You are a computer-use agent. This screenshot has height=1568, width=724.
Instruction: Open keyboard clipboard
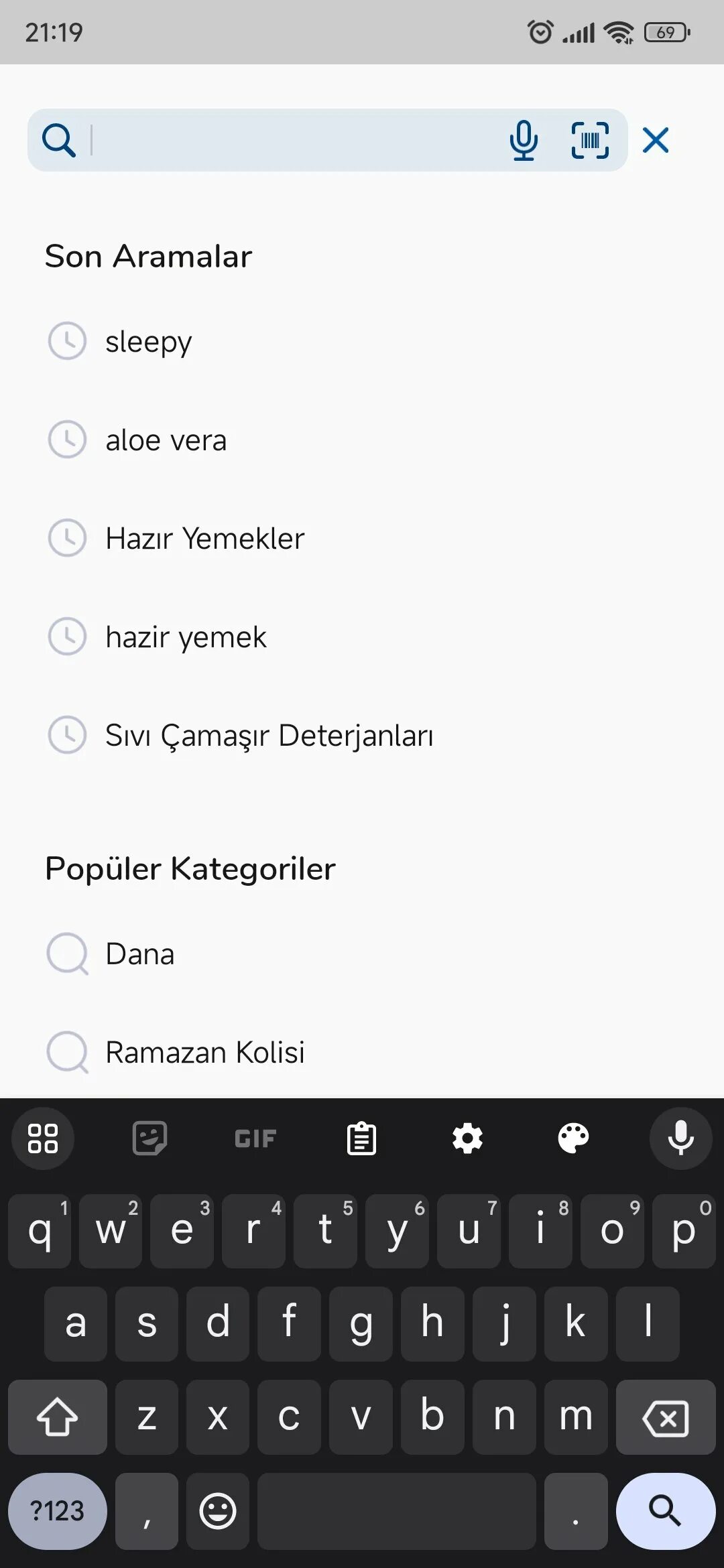[x=361, y=1138]
